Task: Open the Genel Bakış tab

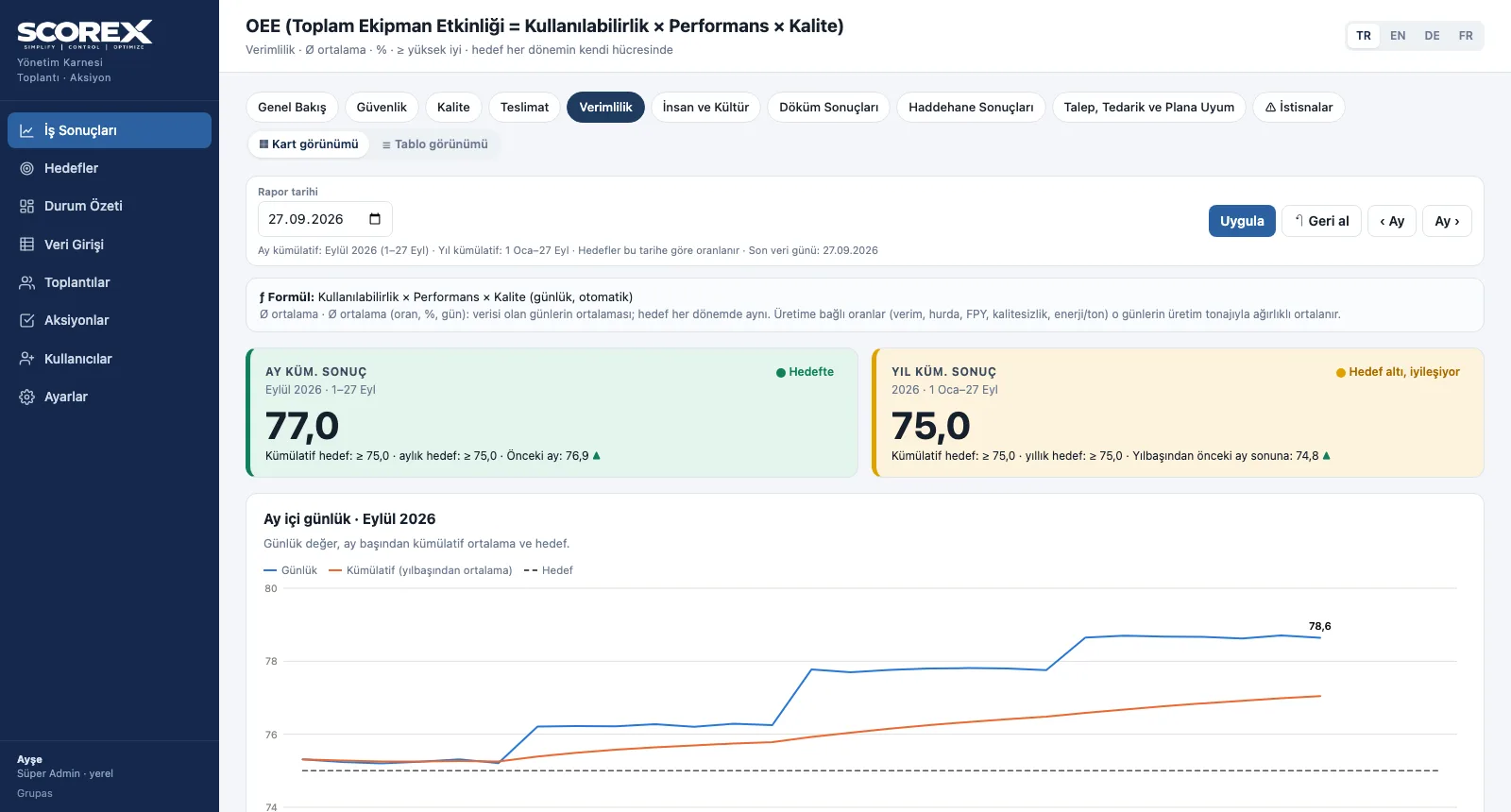Action: coord(292,107)
